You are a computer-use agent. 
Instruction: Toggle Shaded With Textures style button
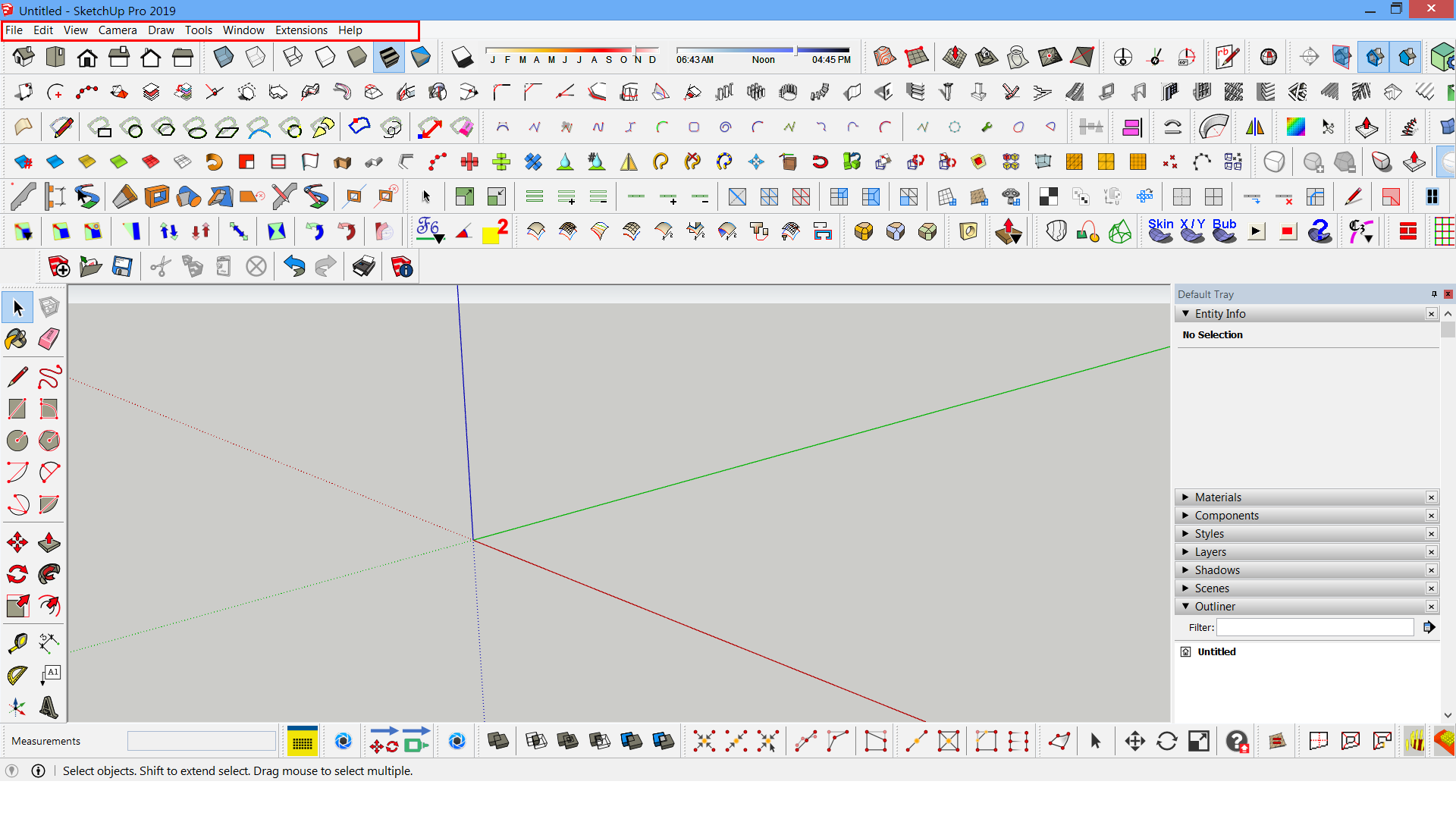point(389,57)
